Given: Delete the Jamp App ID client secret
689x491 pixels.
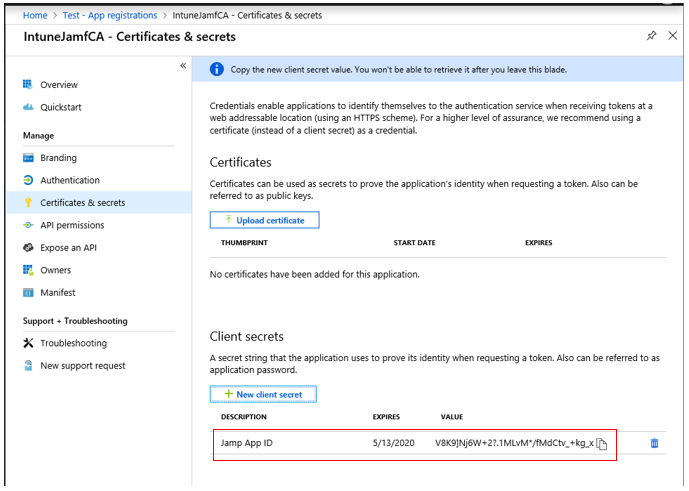Looking at the screenshot, I should coord(654,443).
